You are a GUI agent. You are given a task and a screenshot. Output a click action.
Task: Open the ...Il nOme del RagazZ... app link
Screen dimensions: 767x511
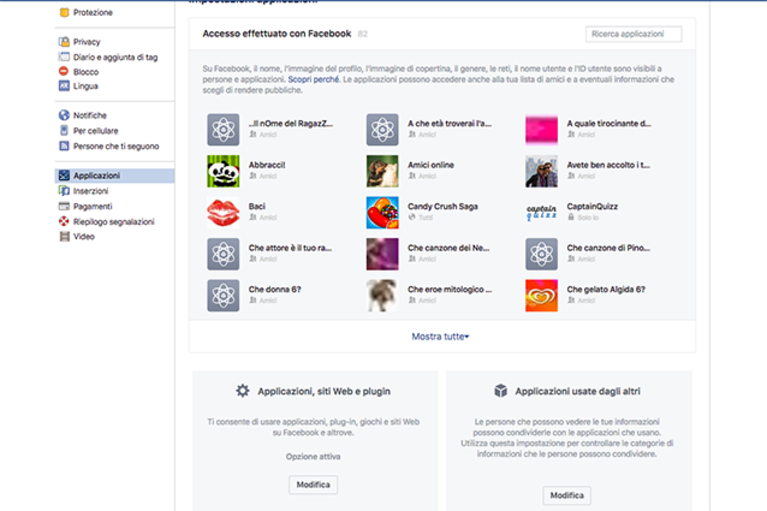[x=291, y=124]
